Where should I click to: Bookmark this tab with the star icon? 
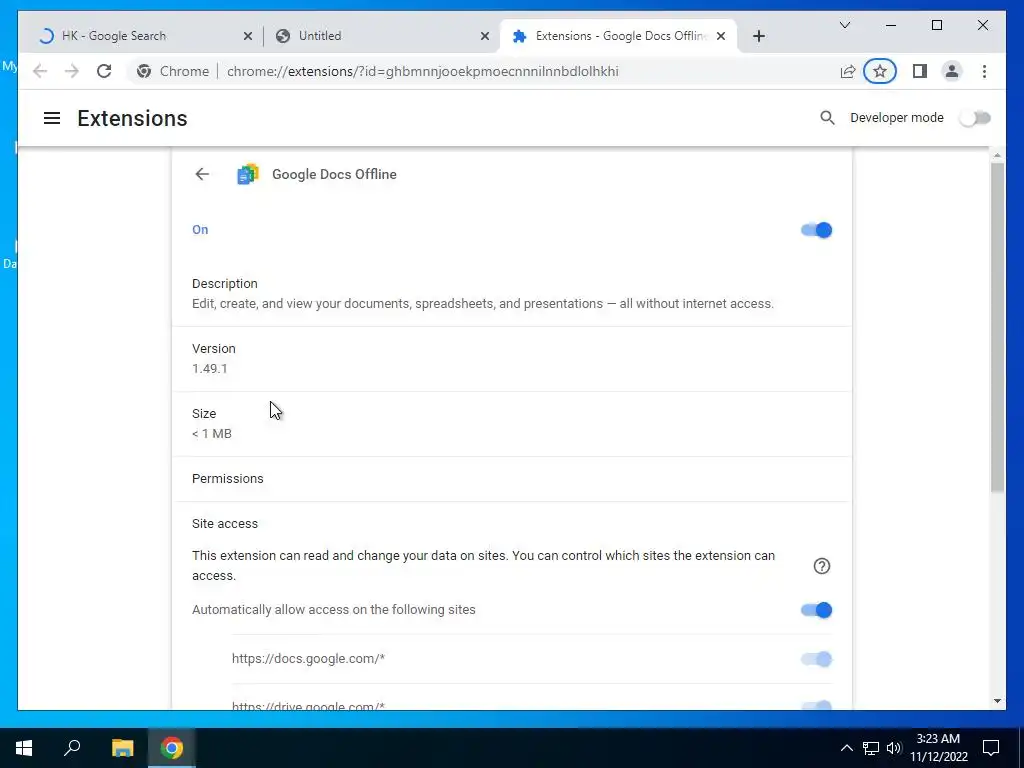coord(880,71)
